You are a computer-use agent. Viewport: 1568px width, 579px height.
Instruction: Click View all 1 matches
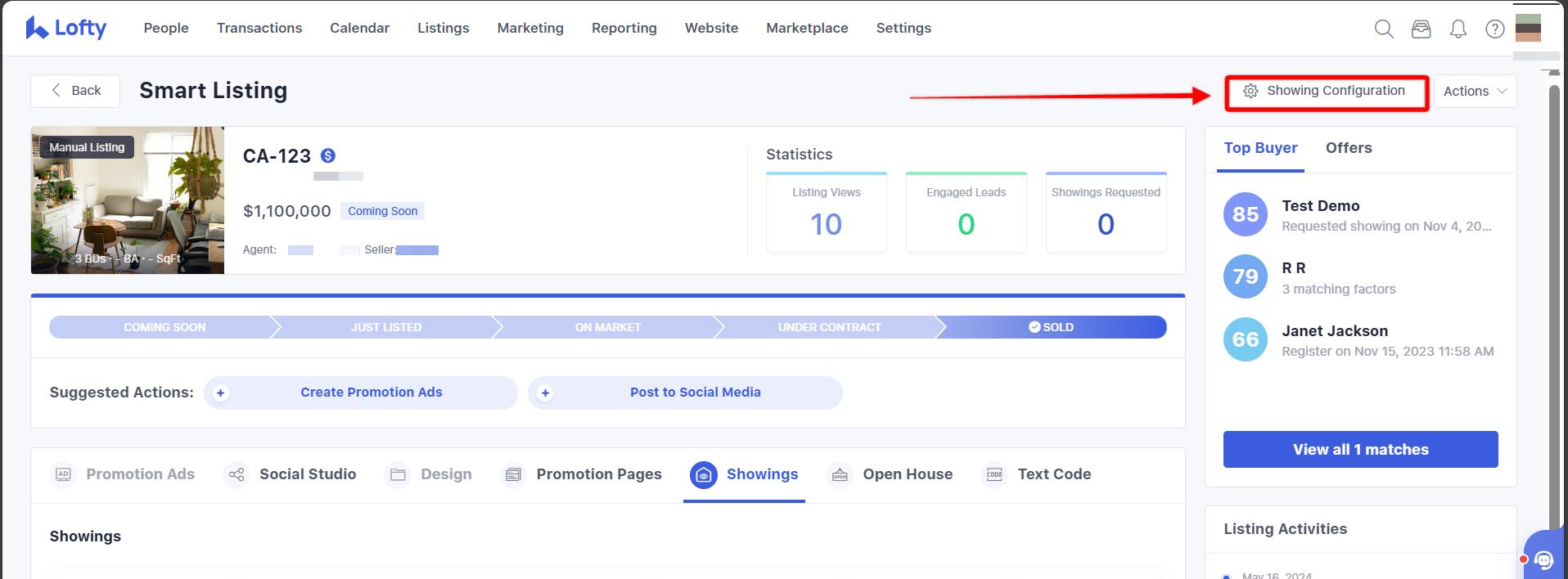pos(1360,450)
